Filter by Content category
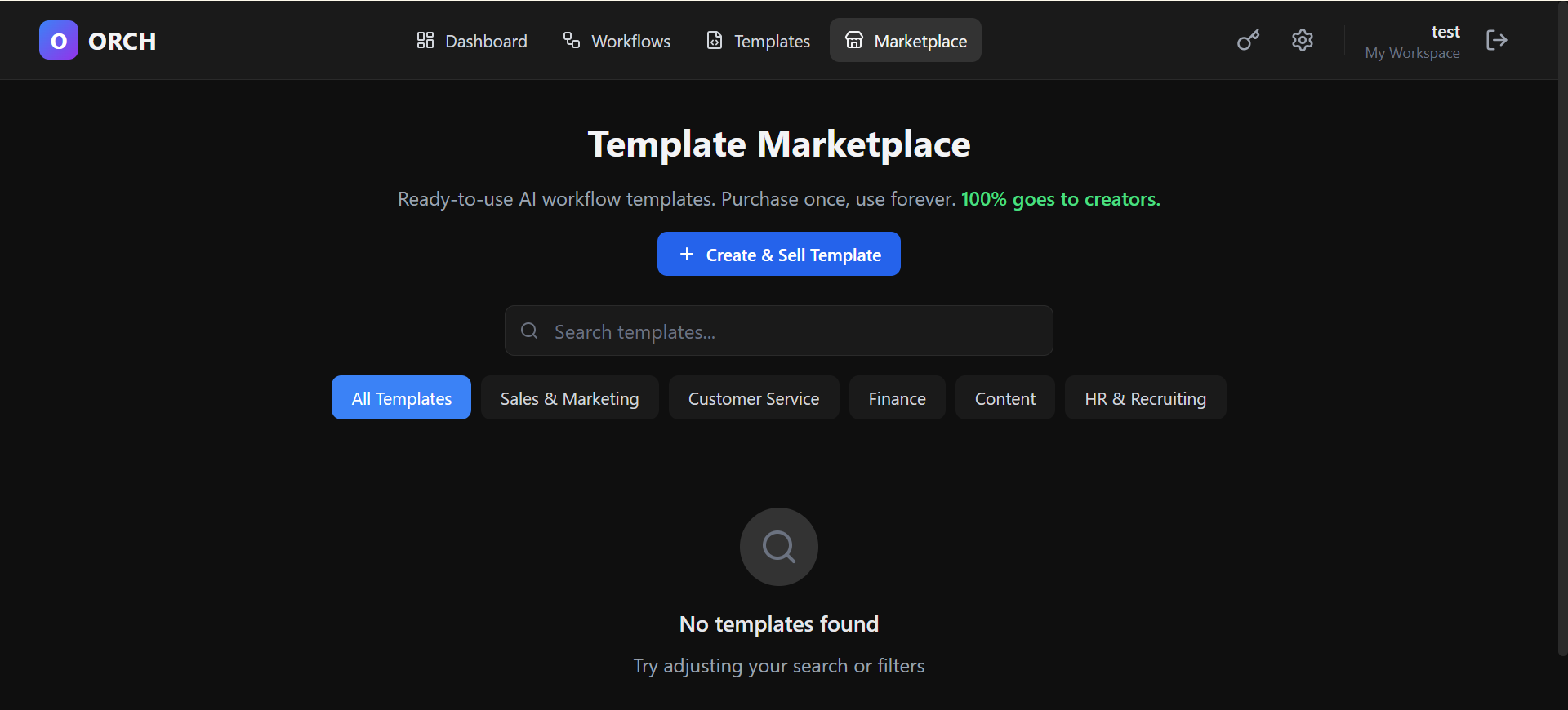Screen dimensions: 1568x710 (x=1005, y=397)
